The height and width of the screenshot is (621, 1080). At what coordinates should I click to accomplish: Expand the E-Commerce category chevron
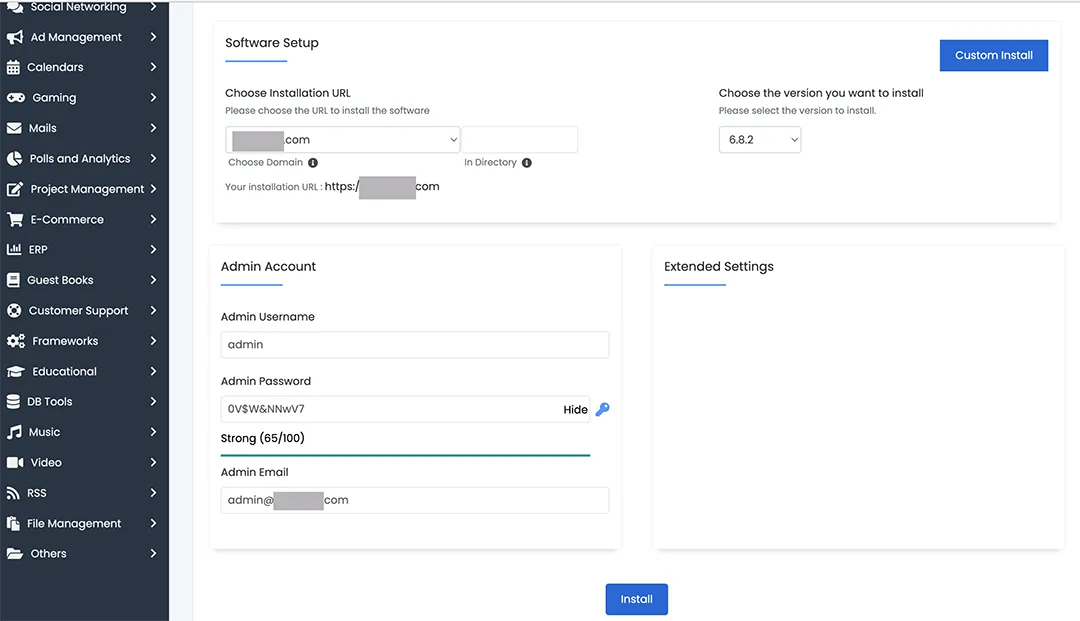153,220
